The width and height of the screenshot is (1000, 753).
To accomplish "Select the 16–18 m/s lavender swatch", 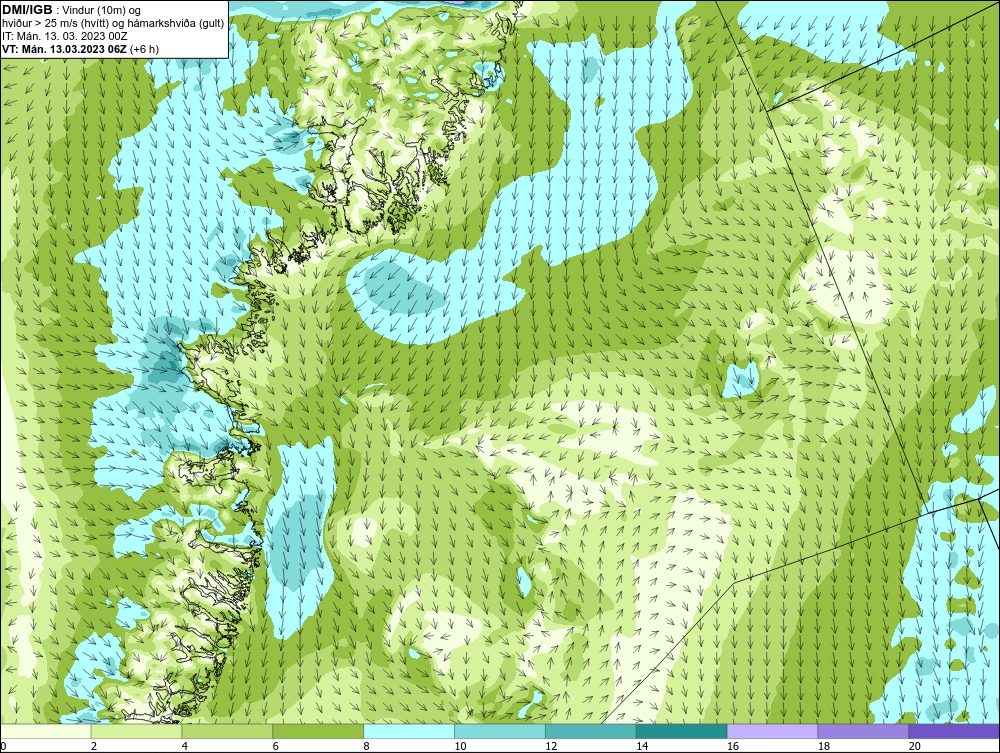I will click(773, 731).
